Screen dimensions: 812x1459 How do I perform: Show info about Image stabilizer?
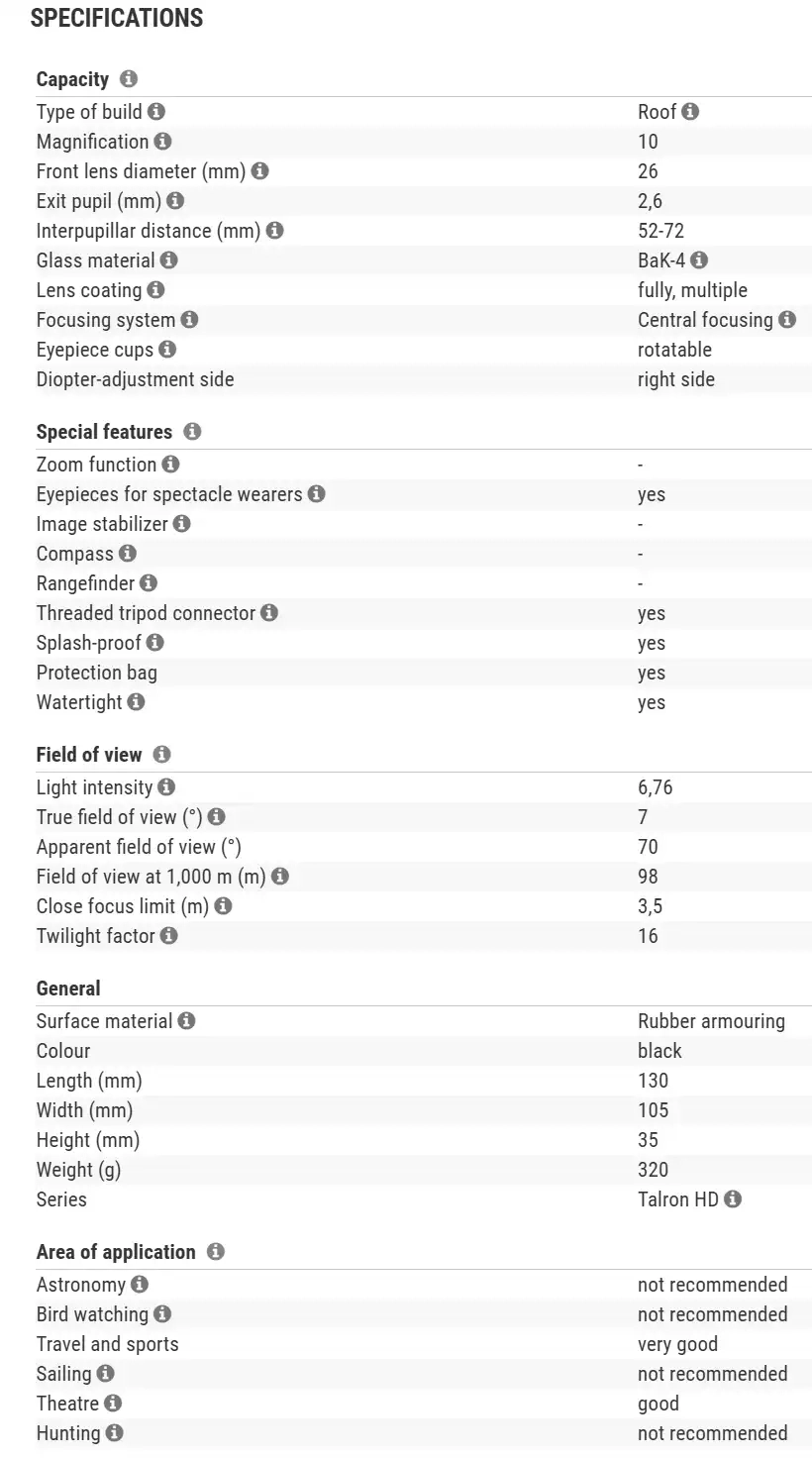coord(182,524)
